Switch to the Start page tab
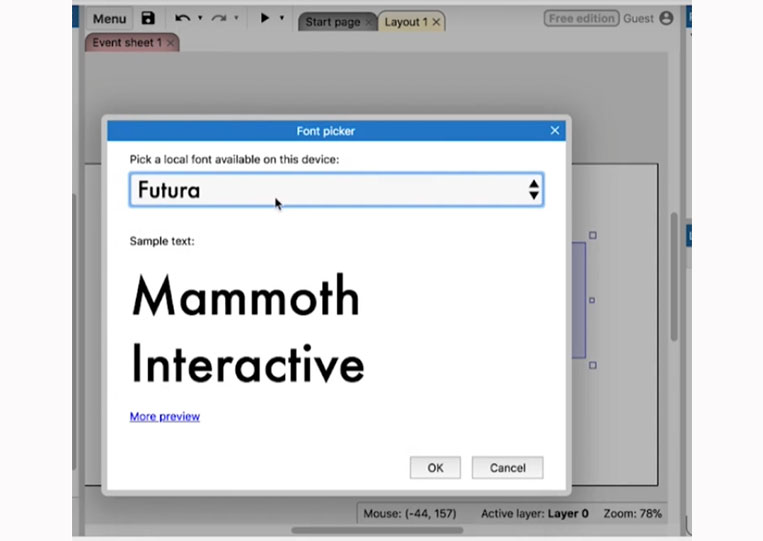 333,22
